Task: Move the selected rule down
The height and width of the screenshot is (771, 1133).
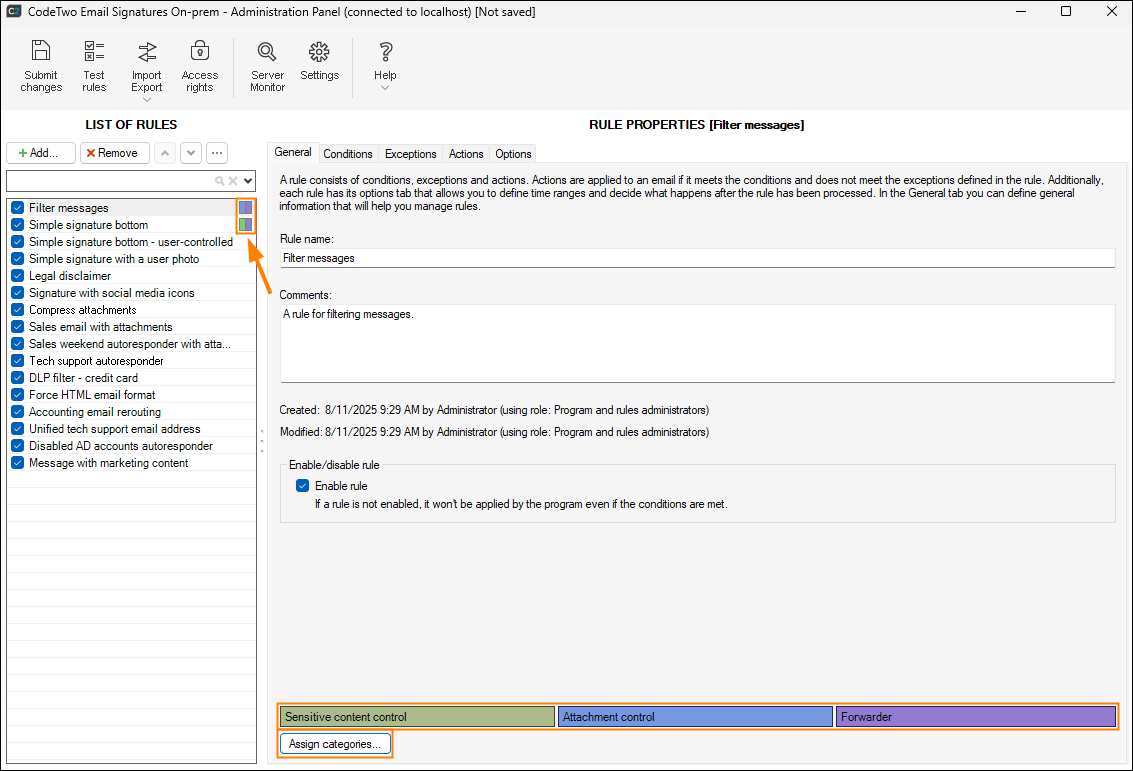Action: [x=190, y=153]
